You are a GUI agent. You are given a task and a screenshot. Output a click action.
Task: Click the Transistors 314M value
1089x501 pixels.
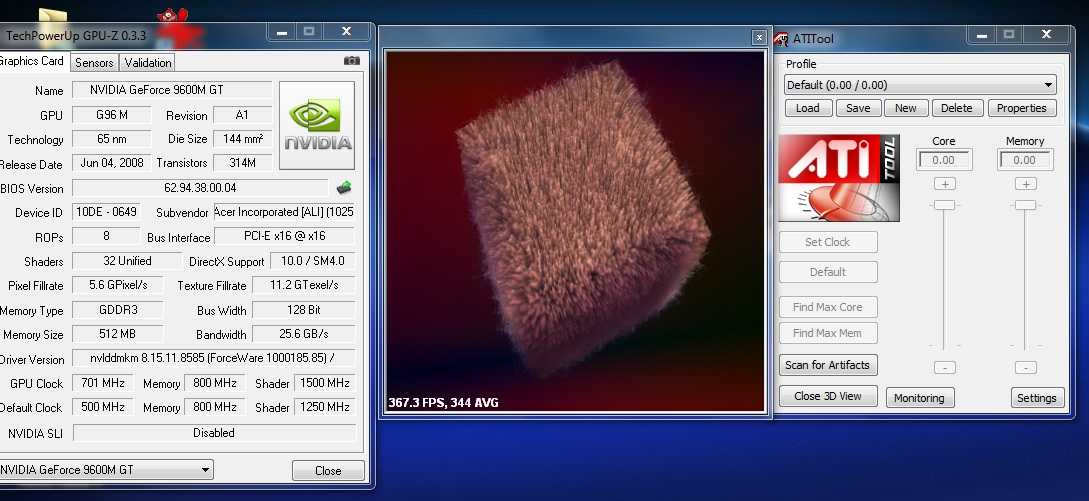tap(242, 163)
